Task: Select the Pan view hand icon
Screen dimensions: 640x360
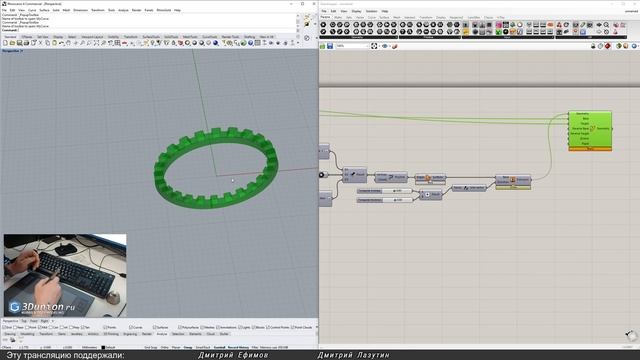Action: pos(69,42)
